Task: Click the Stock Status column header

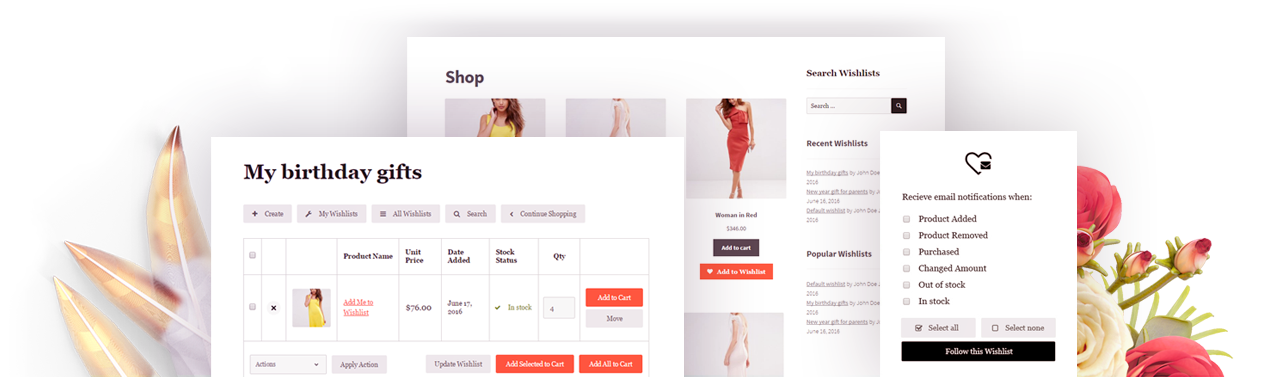Action: [506, 256]
